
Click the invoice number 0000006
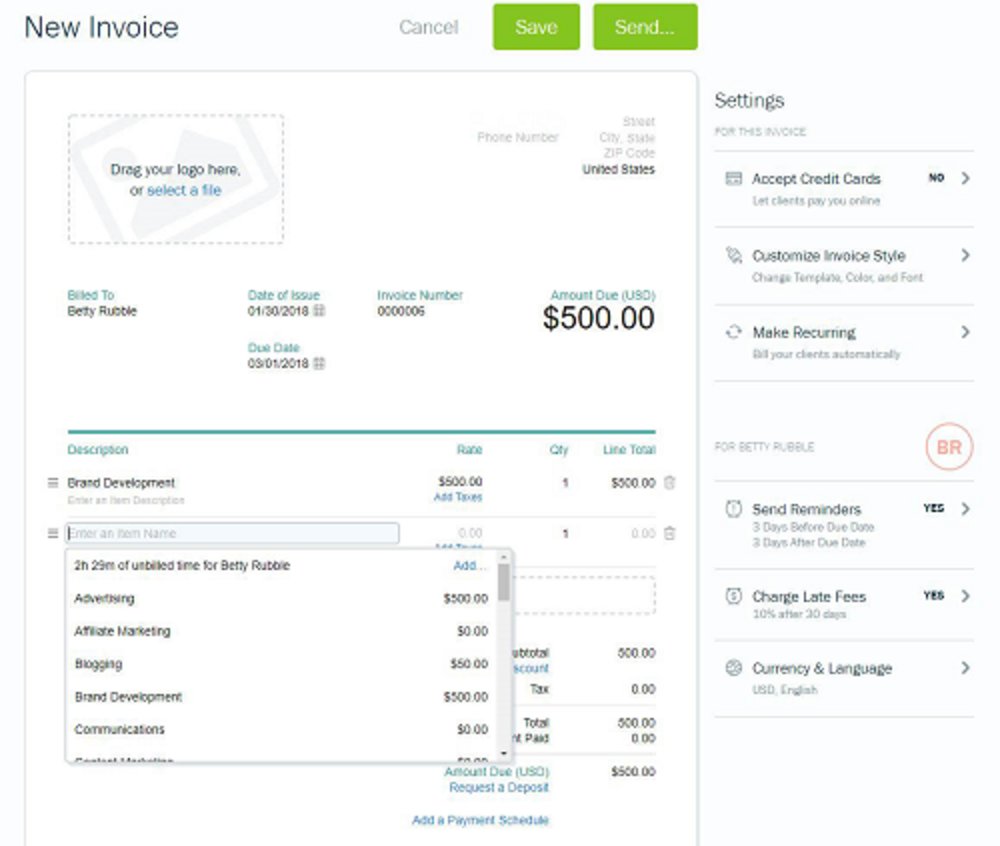click(401, 311)
